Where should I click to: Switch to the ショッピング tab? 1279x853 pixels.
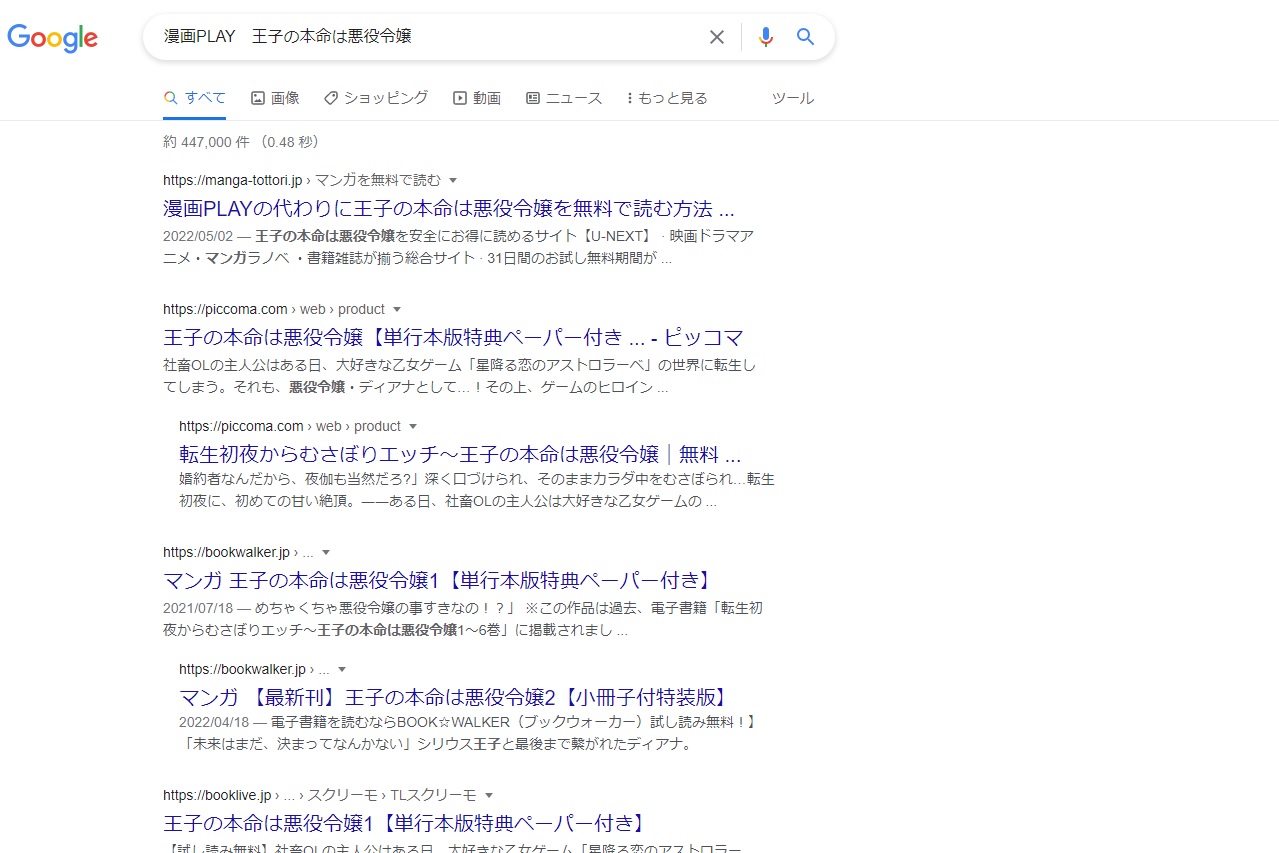coord(376,98)
